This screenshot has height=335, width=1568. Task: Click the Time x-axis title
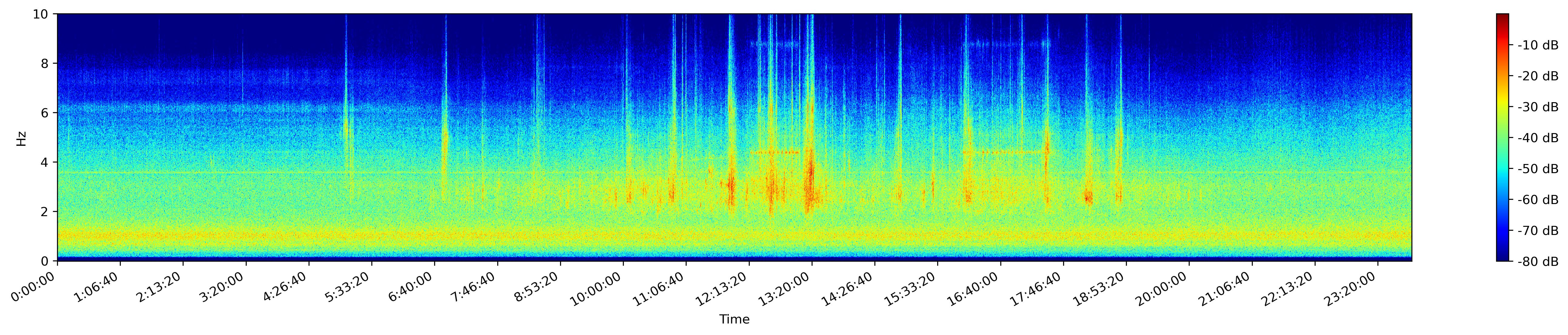click(x=734, y=320)
